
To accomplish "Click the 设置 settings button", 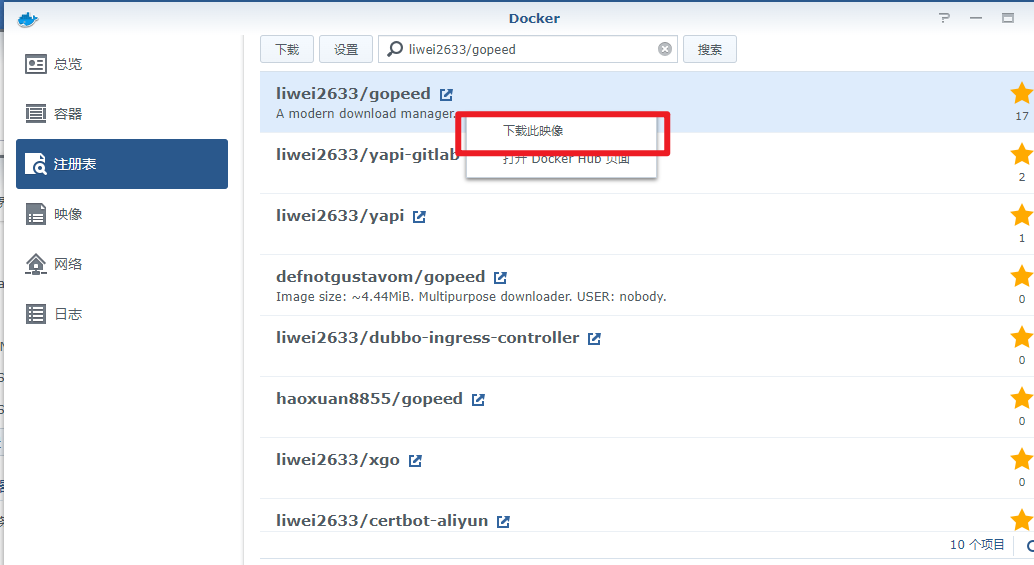I will coord(346,49).
